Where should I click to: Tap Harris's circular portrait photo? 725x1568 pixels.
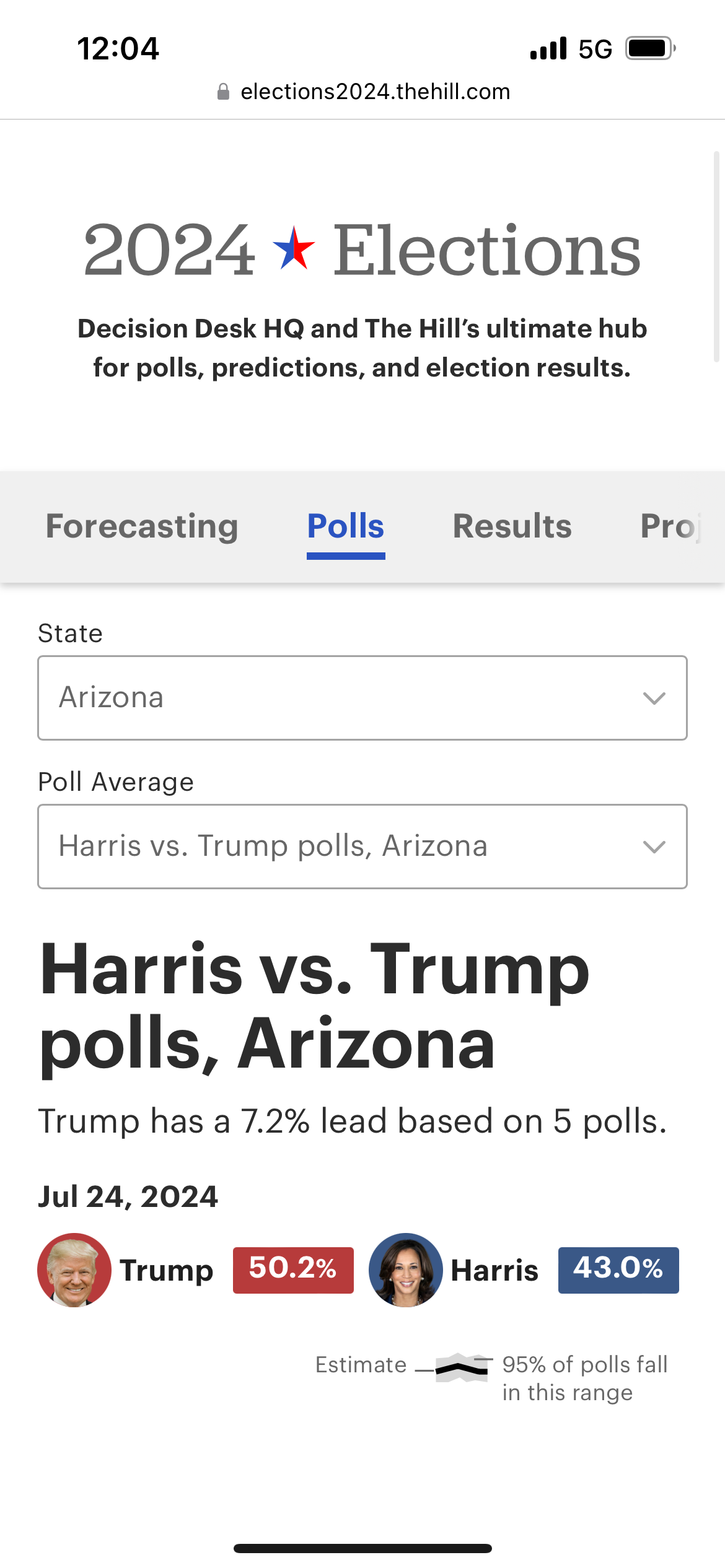(406, 1270)
